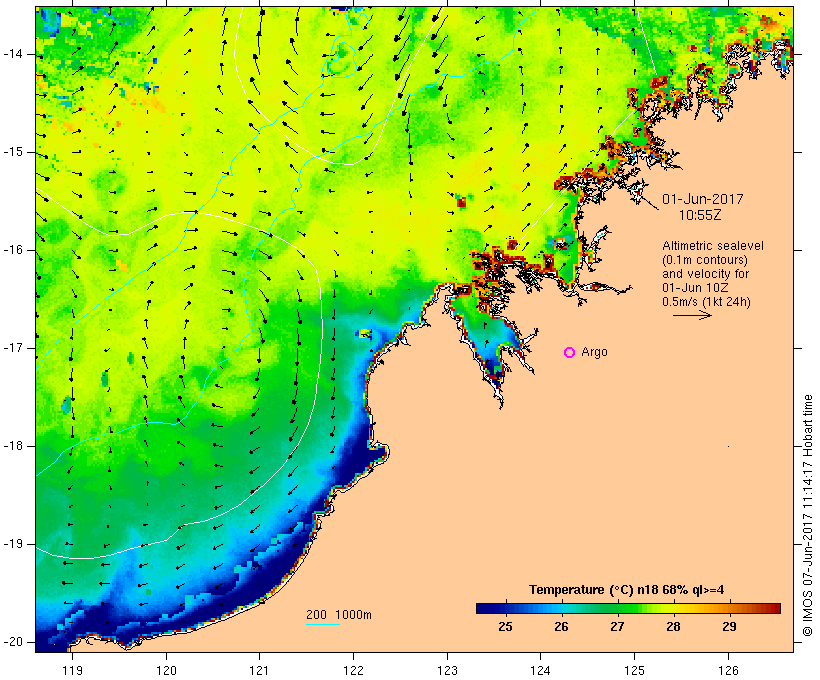Click the magenta Argo float circle marker
The image size is (820, 680).
click(570, 353)
